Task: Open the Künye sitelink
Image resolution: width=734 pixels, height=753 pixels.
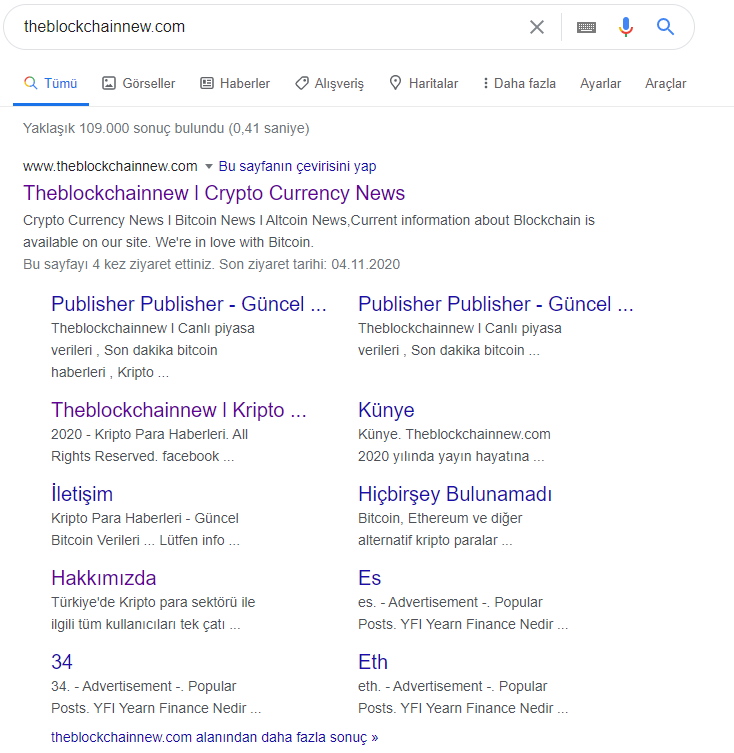Action: point(386,410)
